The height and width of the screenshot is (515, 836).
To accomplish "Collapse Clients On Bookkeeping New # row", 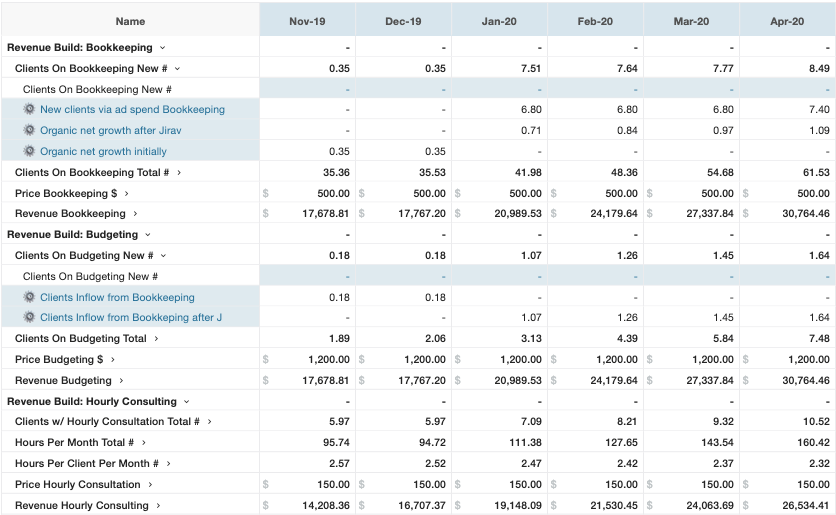I will tap(178, 68).
